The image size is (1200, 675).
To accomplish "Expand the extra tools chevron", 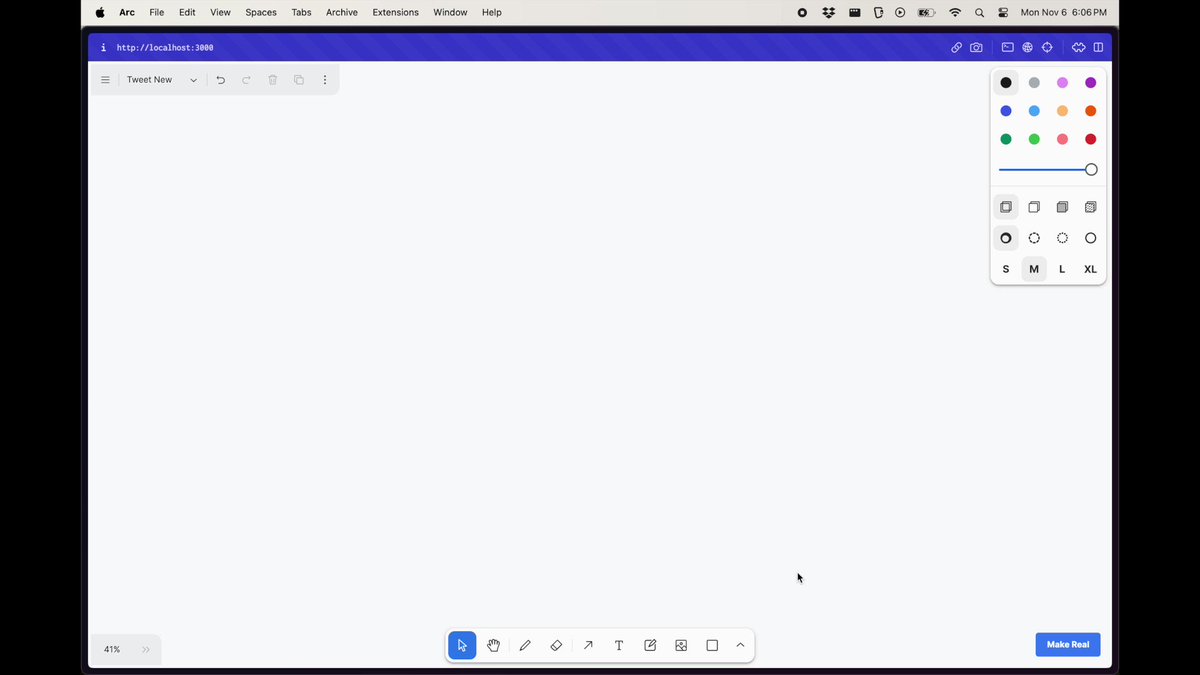I will [740, 645].
